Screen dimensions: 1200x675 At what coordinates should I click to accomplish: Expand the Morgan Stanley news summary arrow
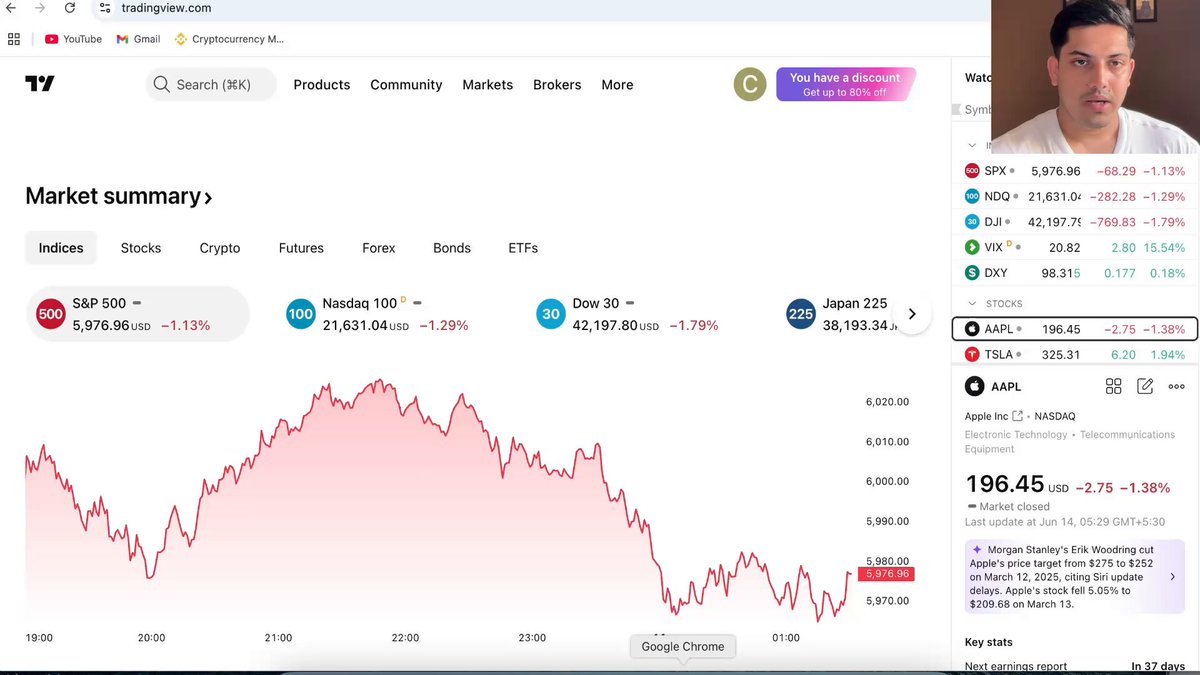coord(1173,577)
